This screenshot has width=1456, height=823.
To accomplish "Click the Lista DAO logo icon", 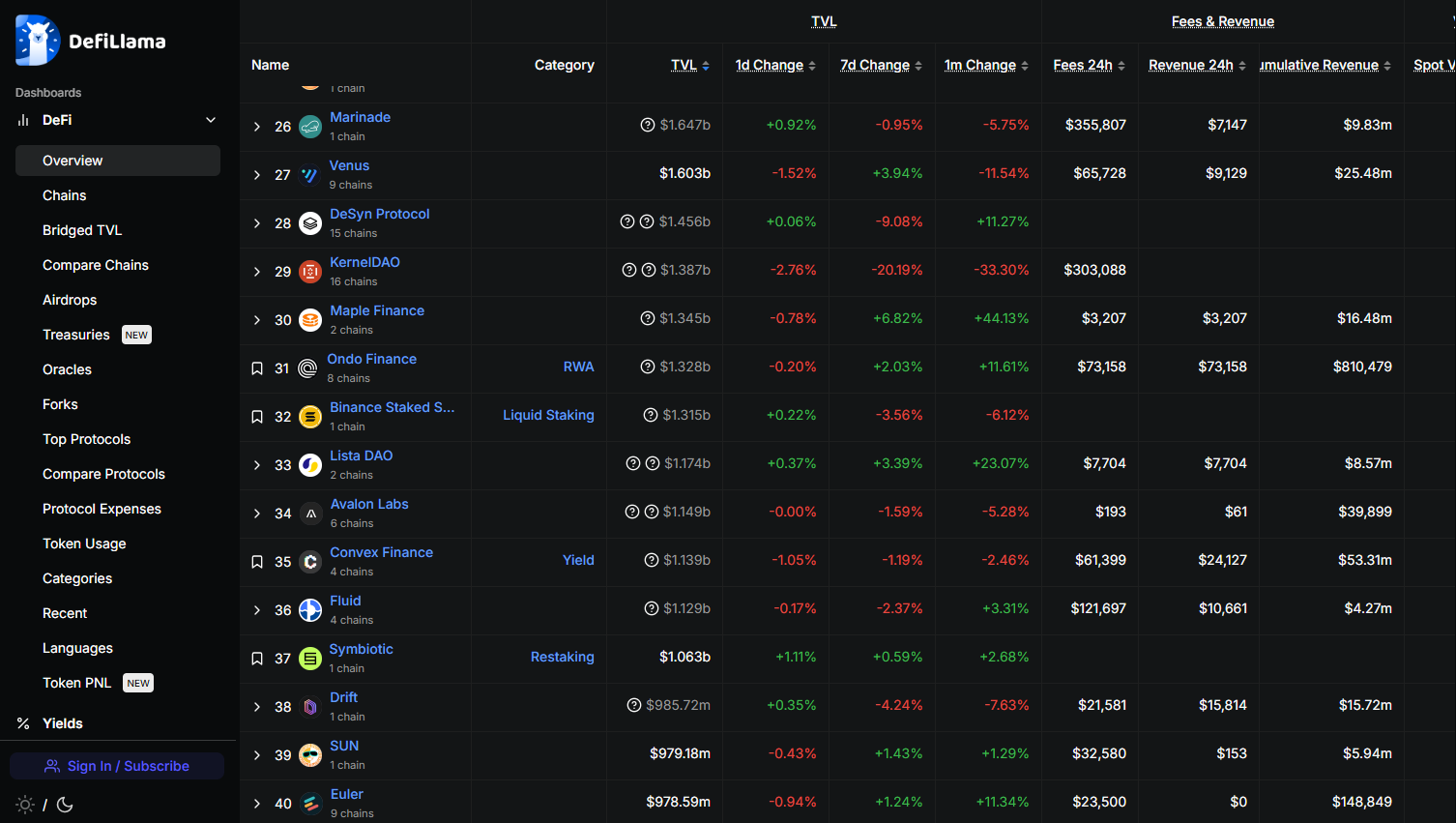I will [310, 465].
